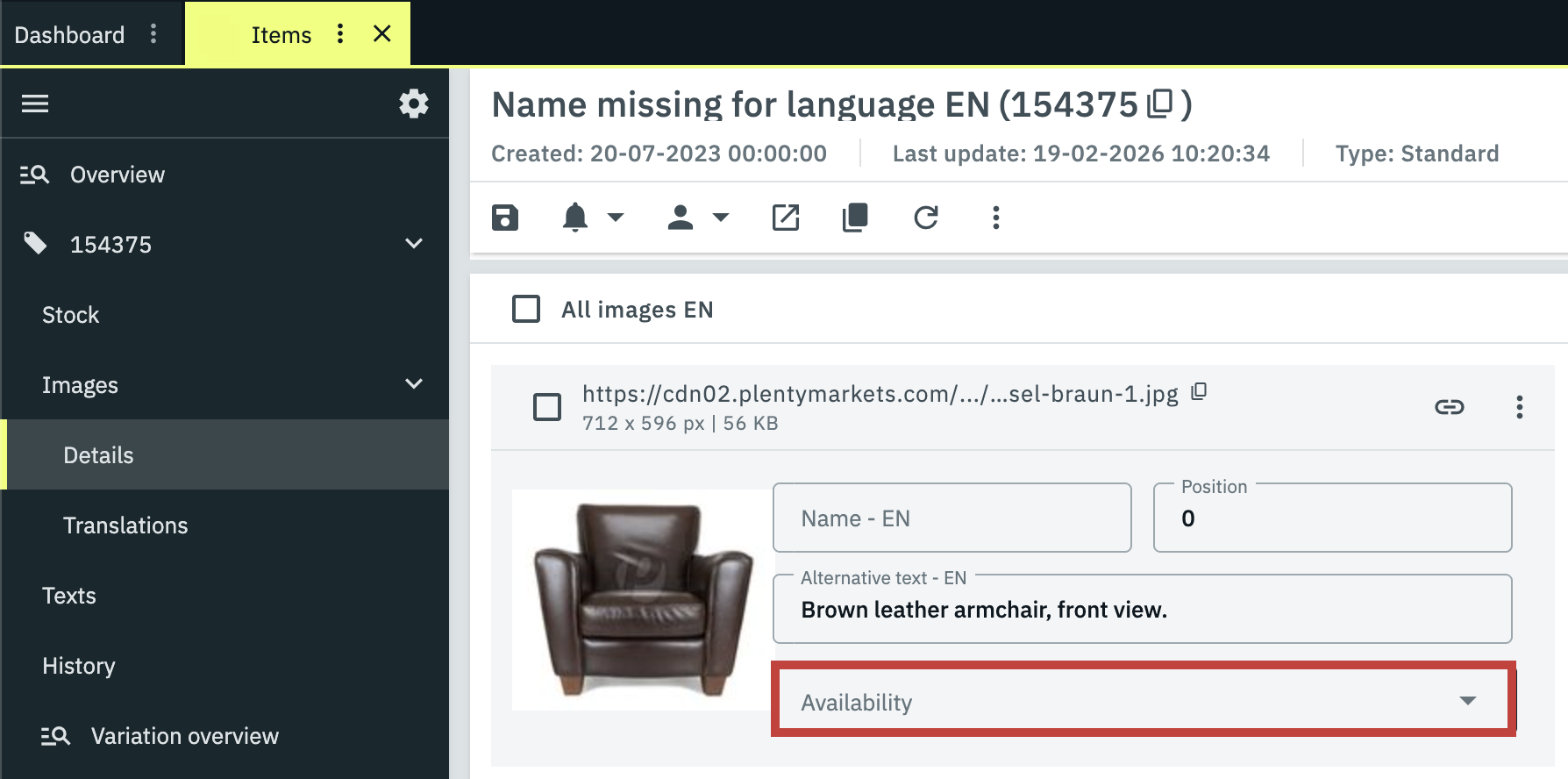Check the All images EN checkbox

pos(526,309)
